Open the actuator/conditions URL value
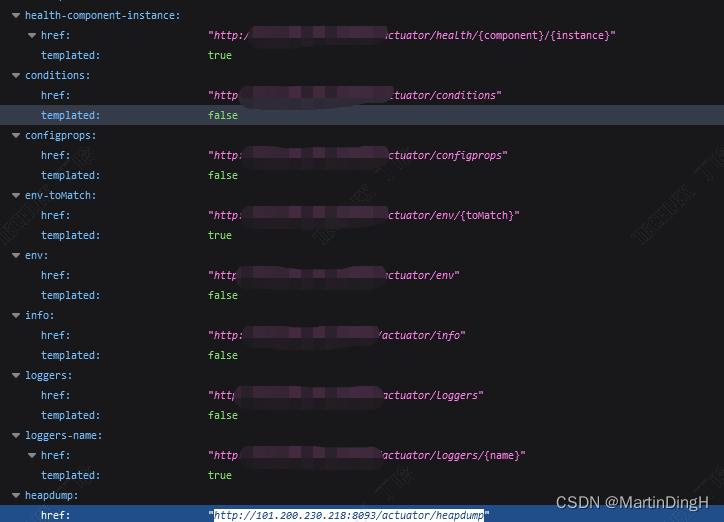The image size is (724, 522). (x=440, y=95)
